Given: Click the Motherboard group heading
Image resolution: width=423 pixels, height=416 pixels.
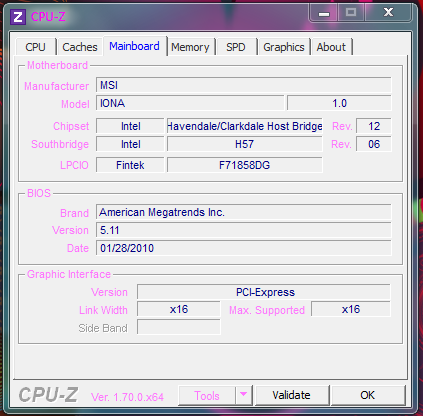Looking at the screenshot, I should (57, 65).
